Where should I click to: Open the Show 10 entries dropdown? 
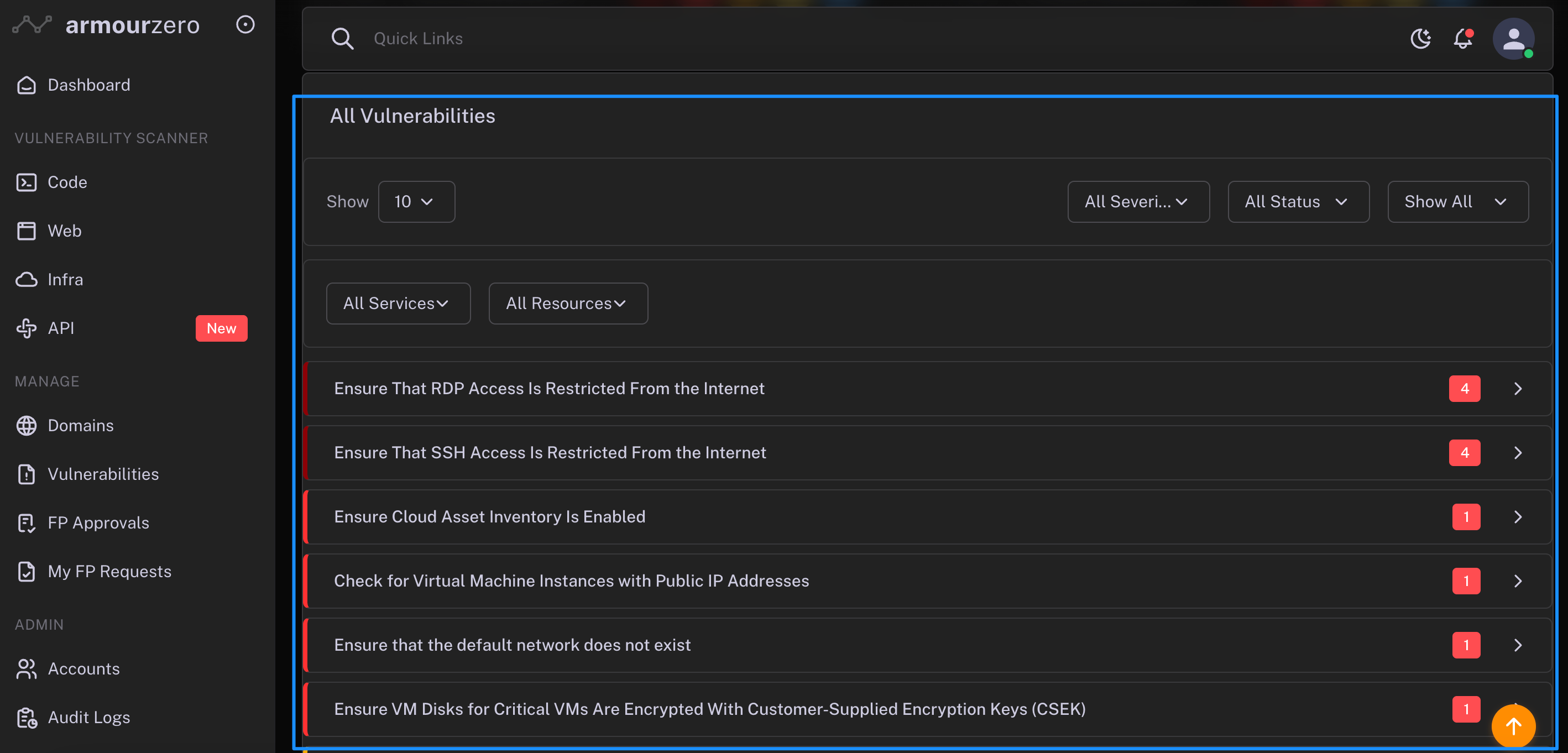(x=416, y=201)
